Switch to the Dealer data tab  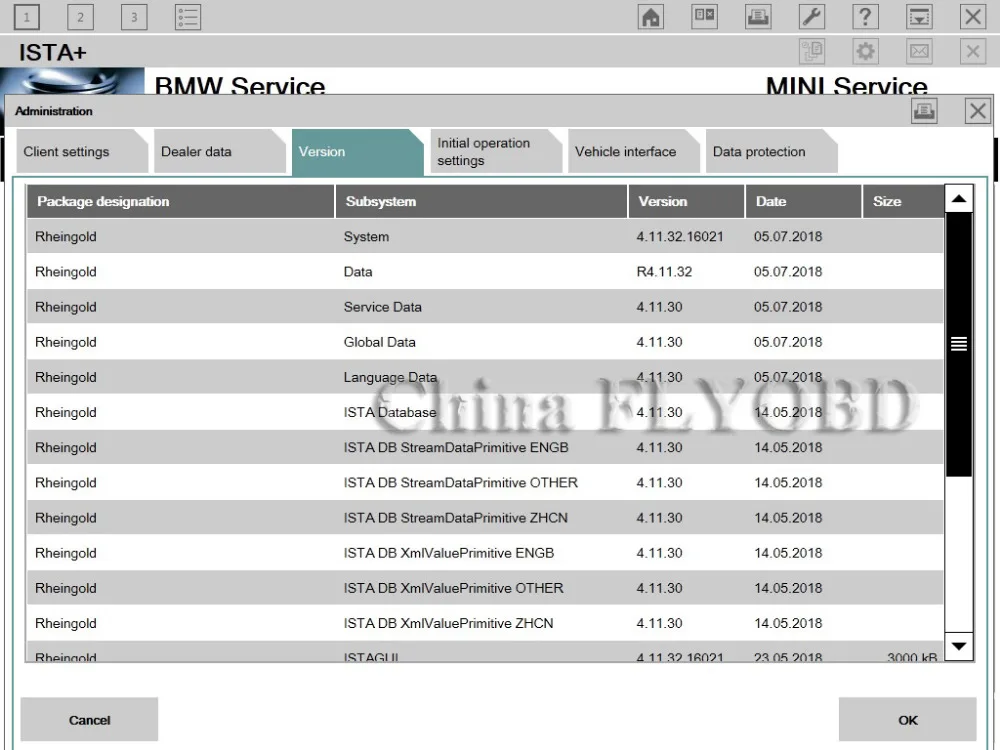(x=219, y=152)
